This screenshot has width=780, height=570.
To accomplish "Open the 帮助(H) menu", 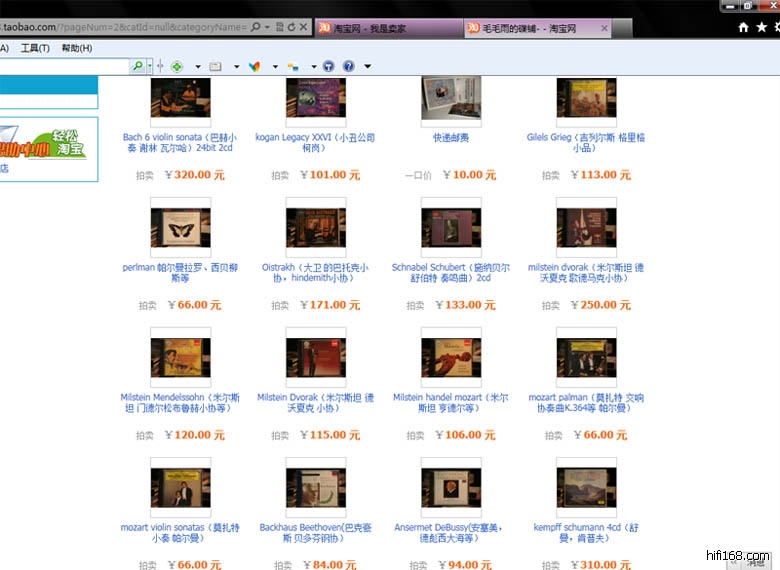I will tap(76, 48).
